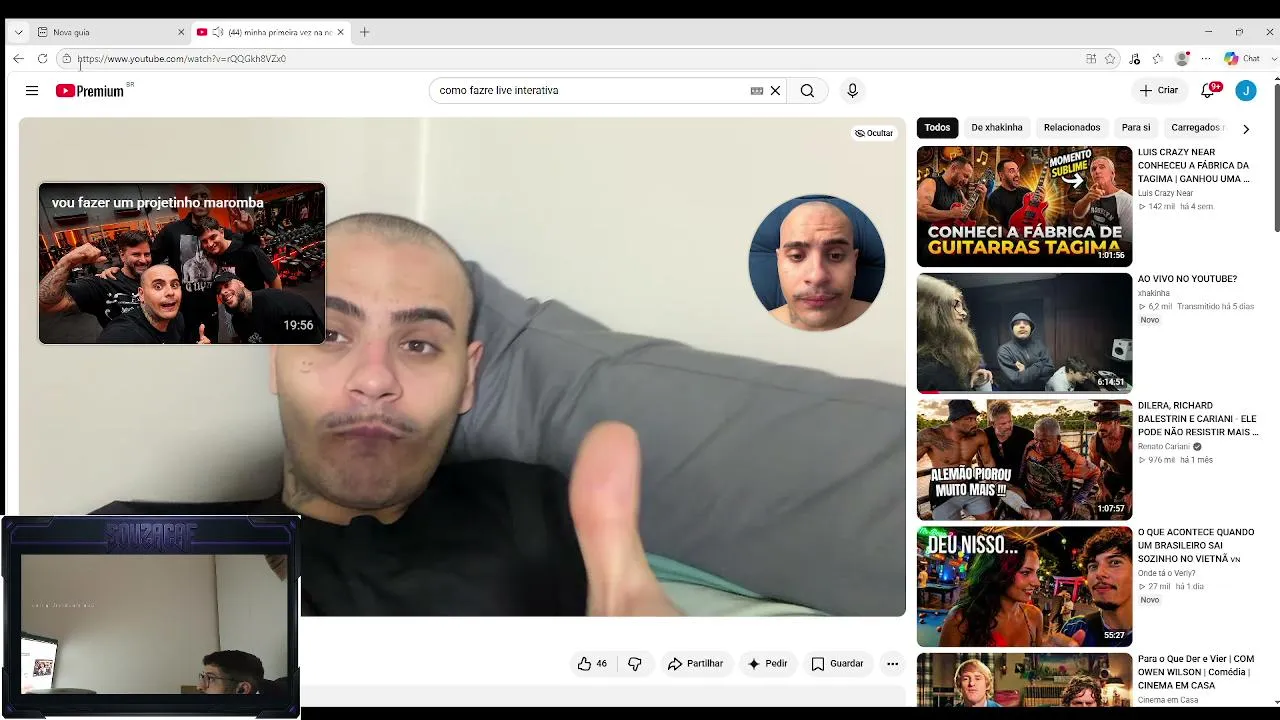Open more actions ellipsis under video

[x=893, y=664]
